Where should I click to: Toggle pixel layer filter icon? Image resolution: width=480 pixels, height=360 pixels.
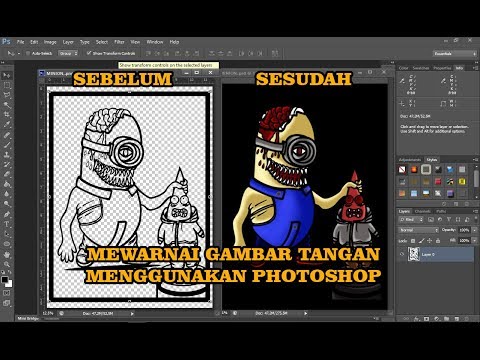[431, 219]
